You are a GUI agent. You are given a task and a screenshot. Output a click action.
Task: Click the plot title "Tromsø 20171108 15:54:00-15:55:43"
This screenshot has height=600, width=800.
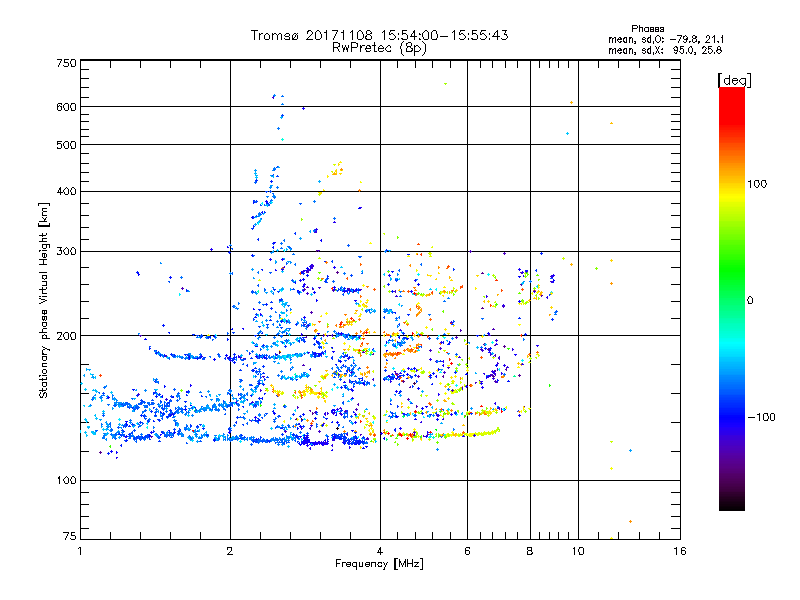(x=379, y=35)
